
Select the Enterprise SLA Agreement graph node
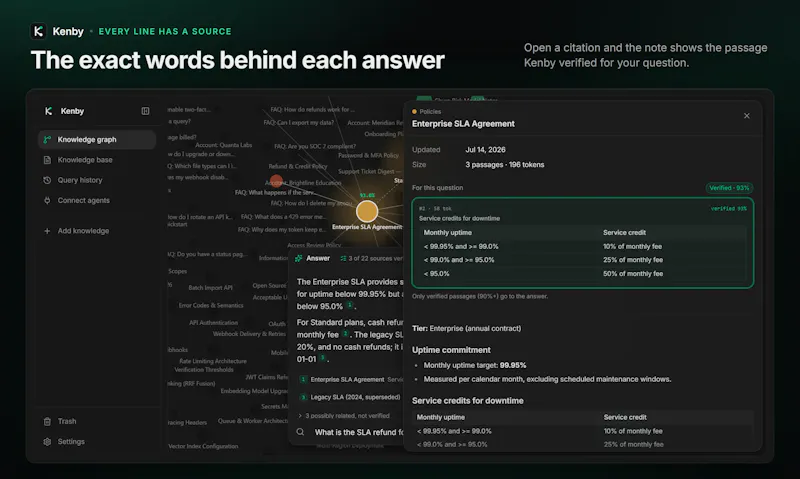(x=366, y=211)
